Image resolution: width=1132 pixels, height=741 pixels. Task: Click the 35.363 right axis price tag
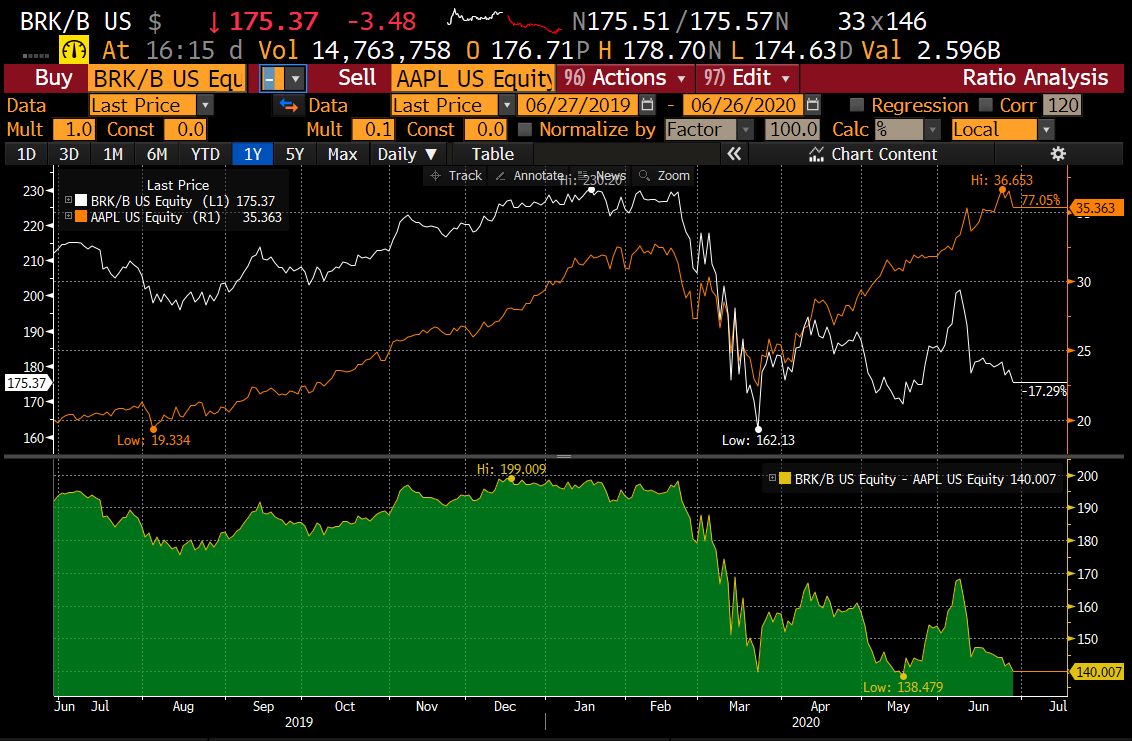click(x=1095, y=208)
